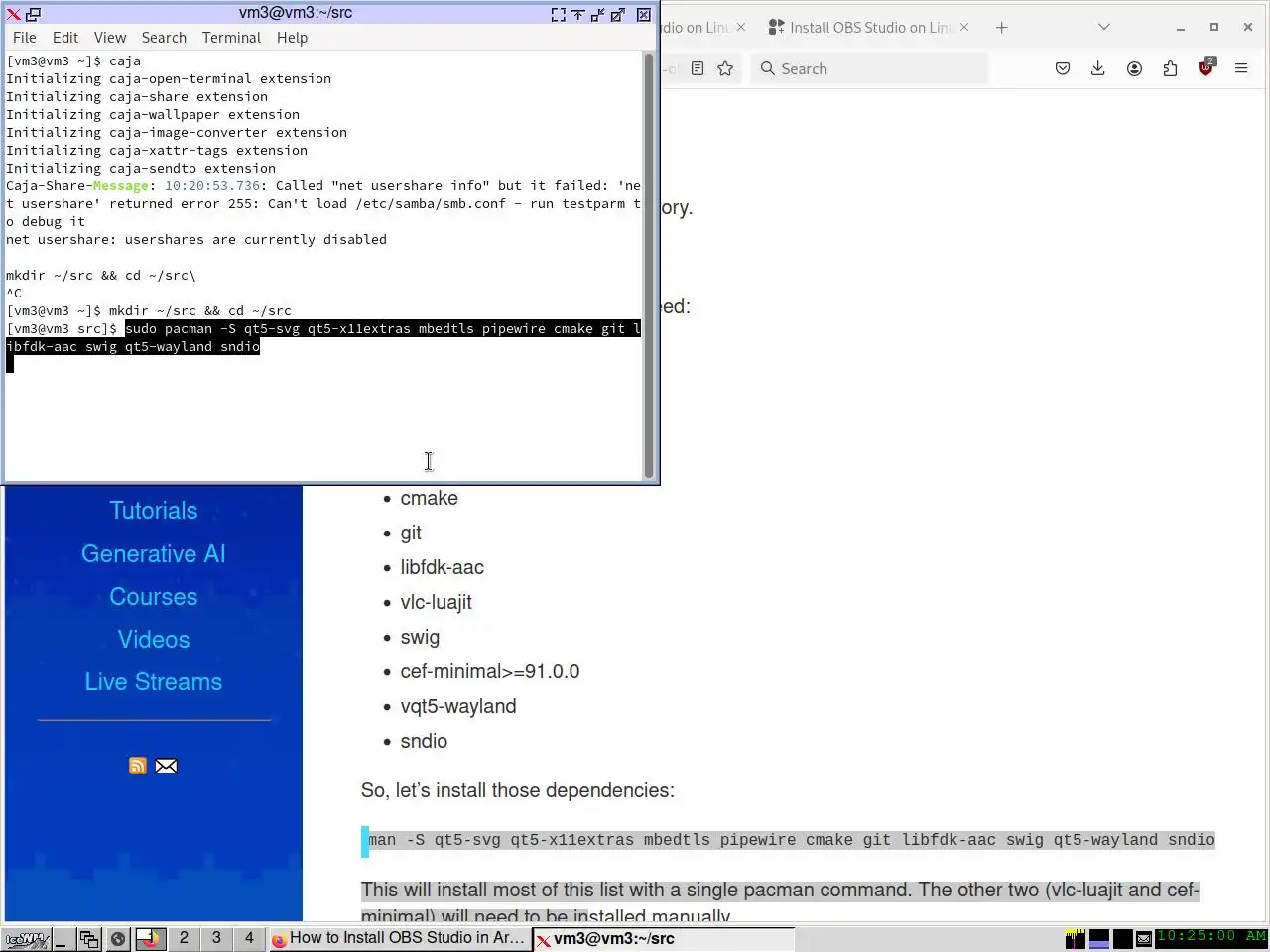Click the envelope email icon in sidebar
The image size is (1270, 952).
click(x=167, y=766)
